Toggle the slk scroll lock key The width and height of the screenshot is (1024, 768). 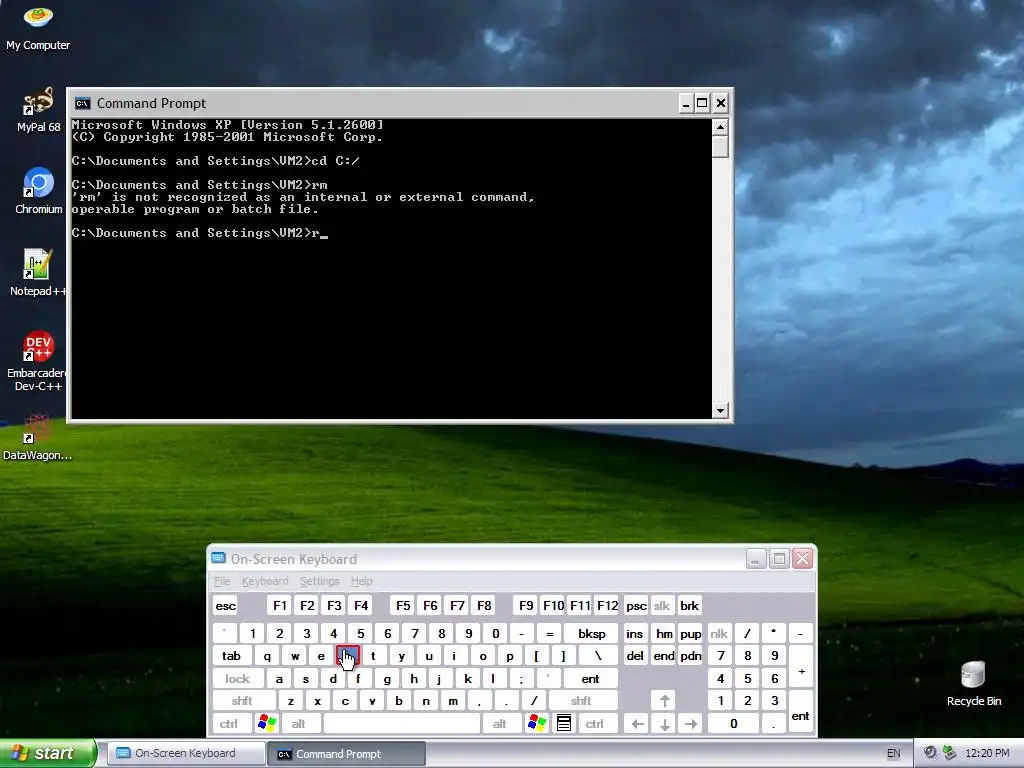pos(662,605)
